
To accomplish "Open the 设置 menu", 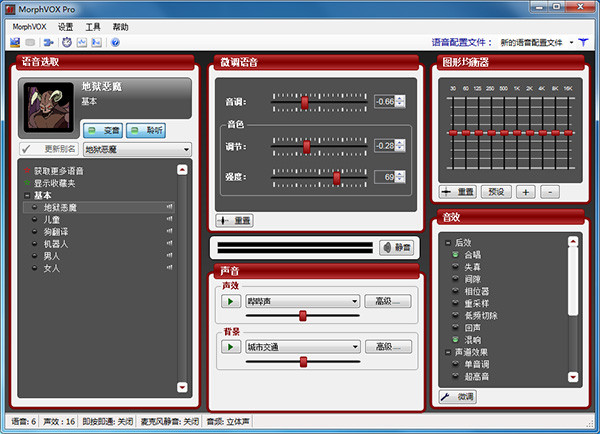I will pyautogui.click(x=65, y=27).
